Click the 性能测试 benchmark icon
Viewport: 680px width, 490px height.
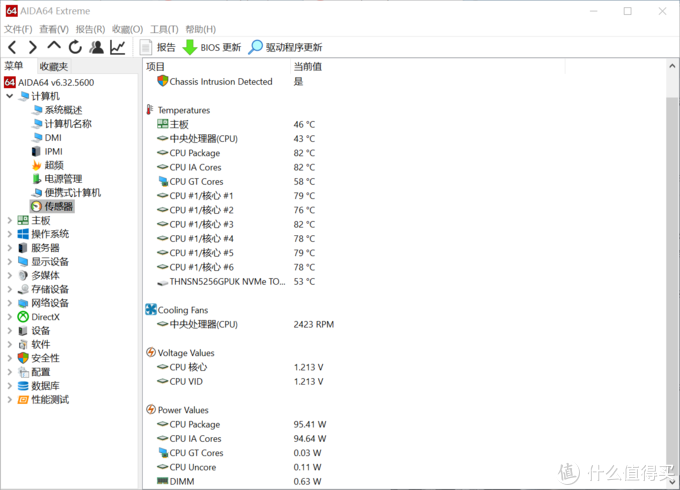(23, 400)
